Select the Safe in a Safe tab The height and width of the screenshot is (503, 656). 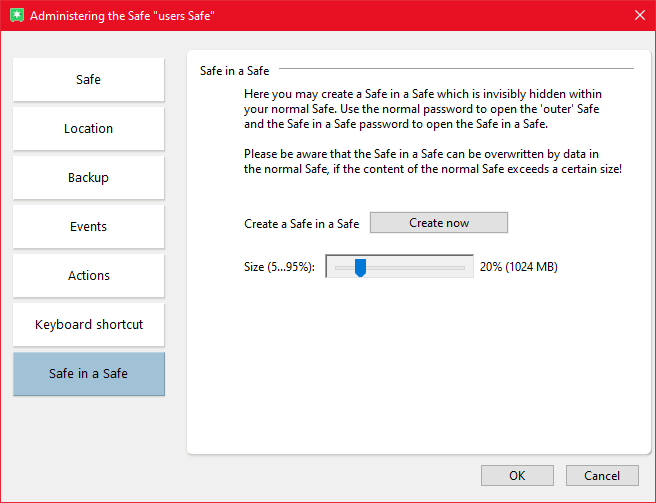(x=89, y=374)
